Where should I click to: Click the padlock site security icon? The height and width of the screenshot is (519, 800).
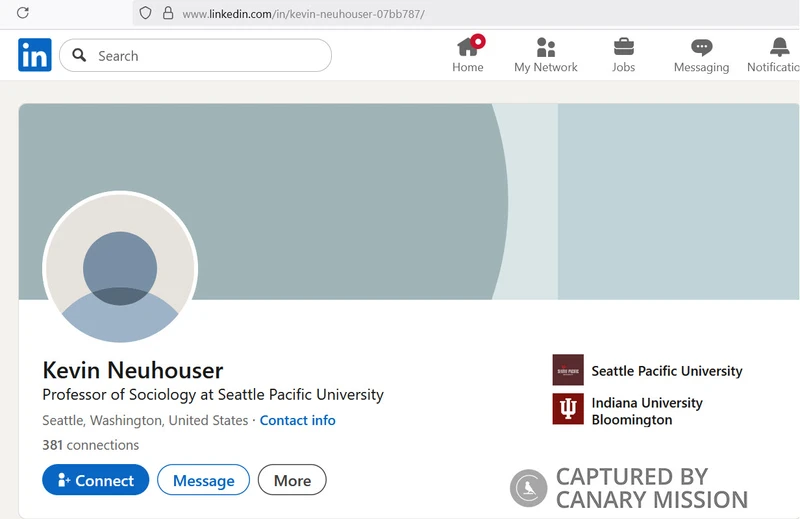tap(168, 13)
